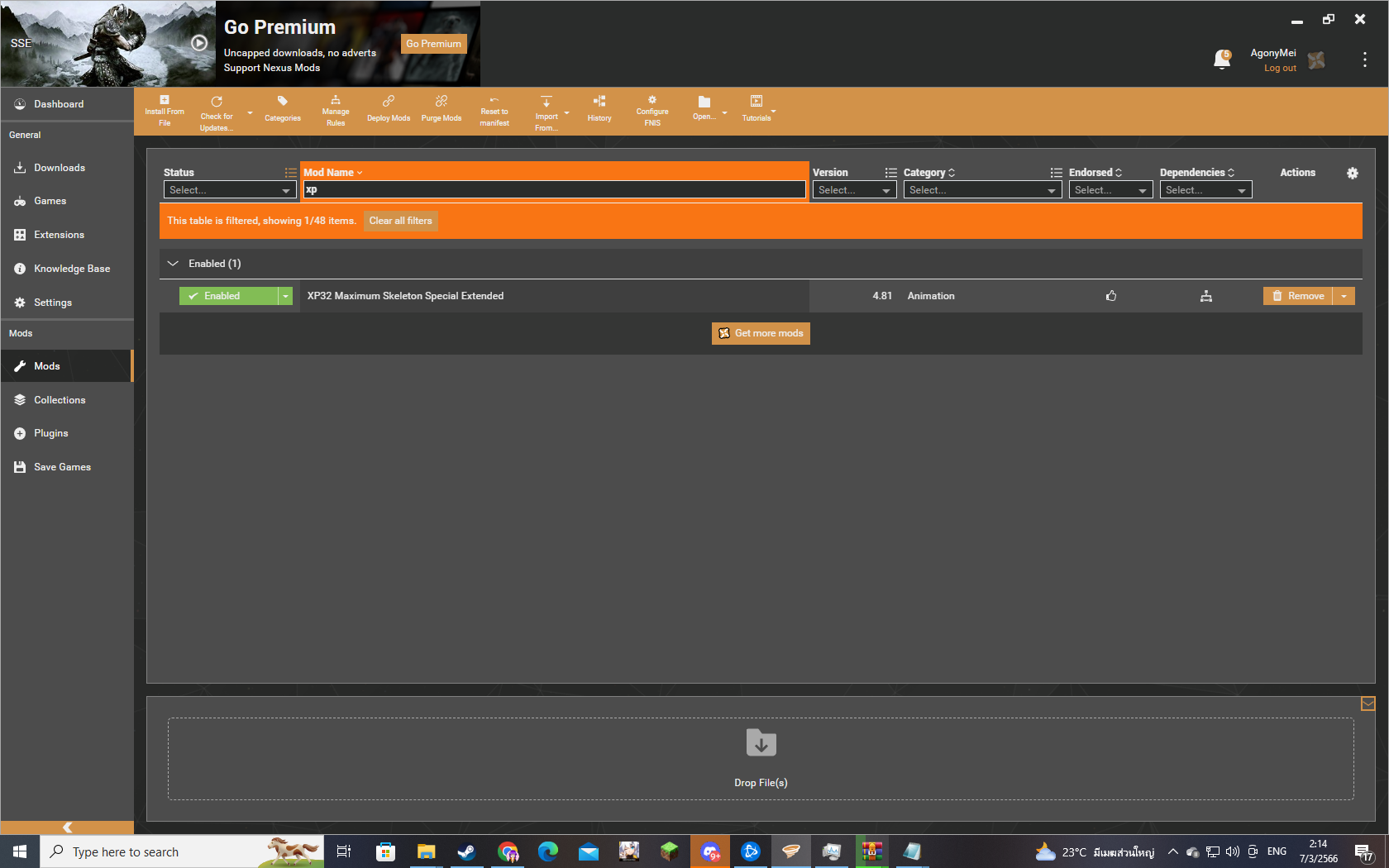Click the play icon on the SSE banner

[x=199, y=43]
